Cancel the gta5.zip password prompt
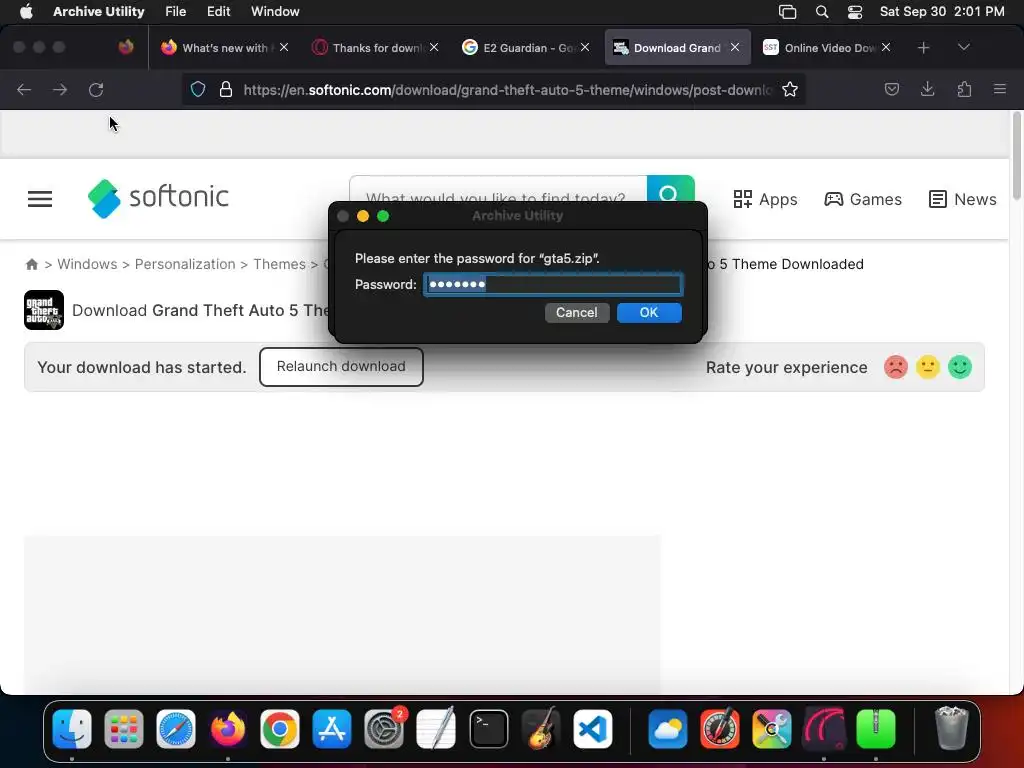Viewport: 1024px width, 768px height. [577, 313]
